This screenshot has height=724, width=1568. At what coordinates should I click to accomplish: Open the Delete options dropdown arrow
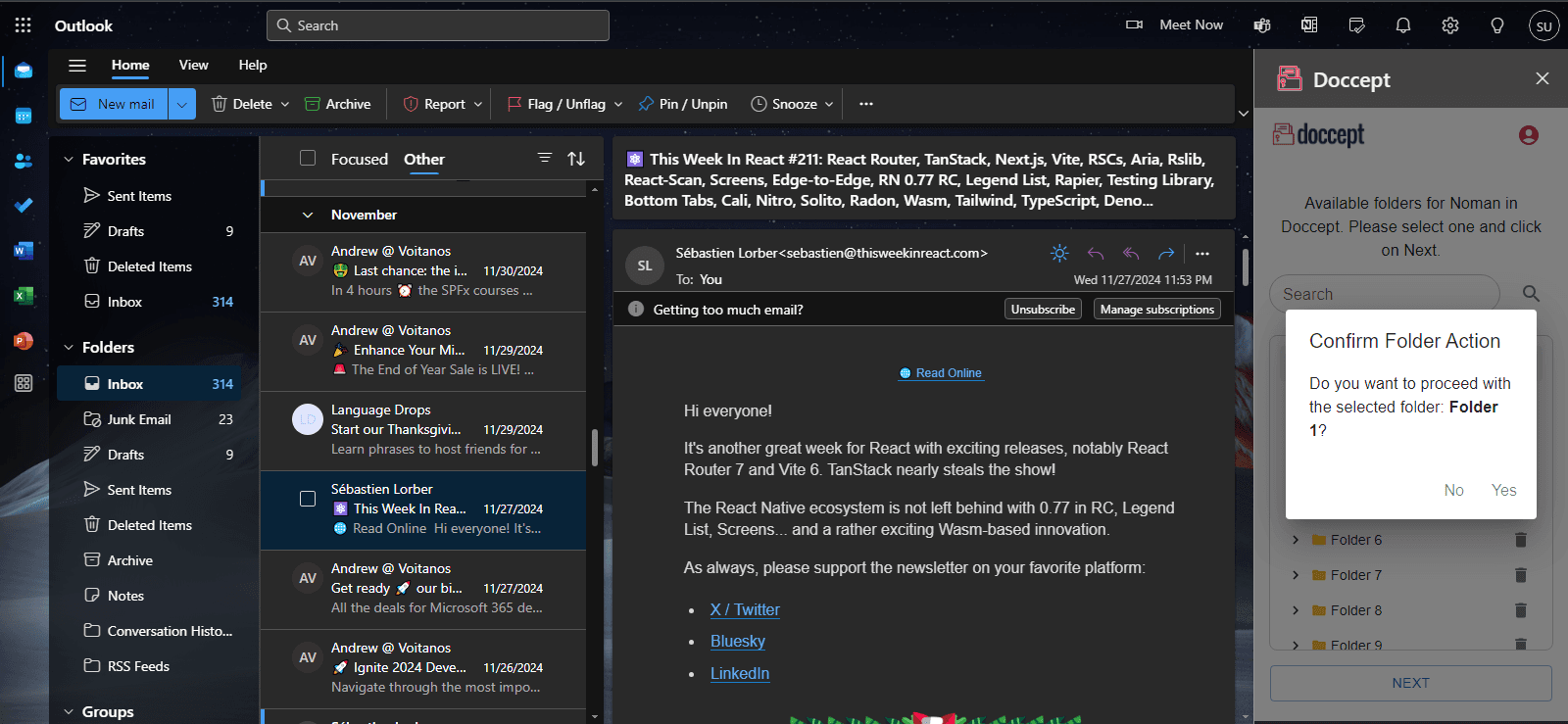coord(285,104)
